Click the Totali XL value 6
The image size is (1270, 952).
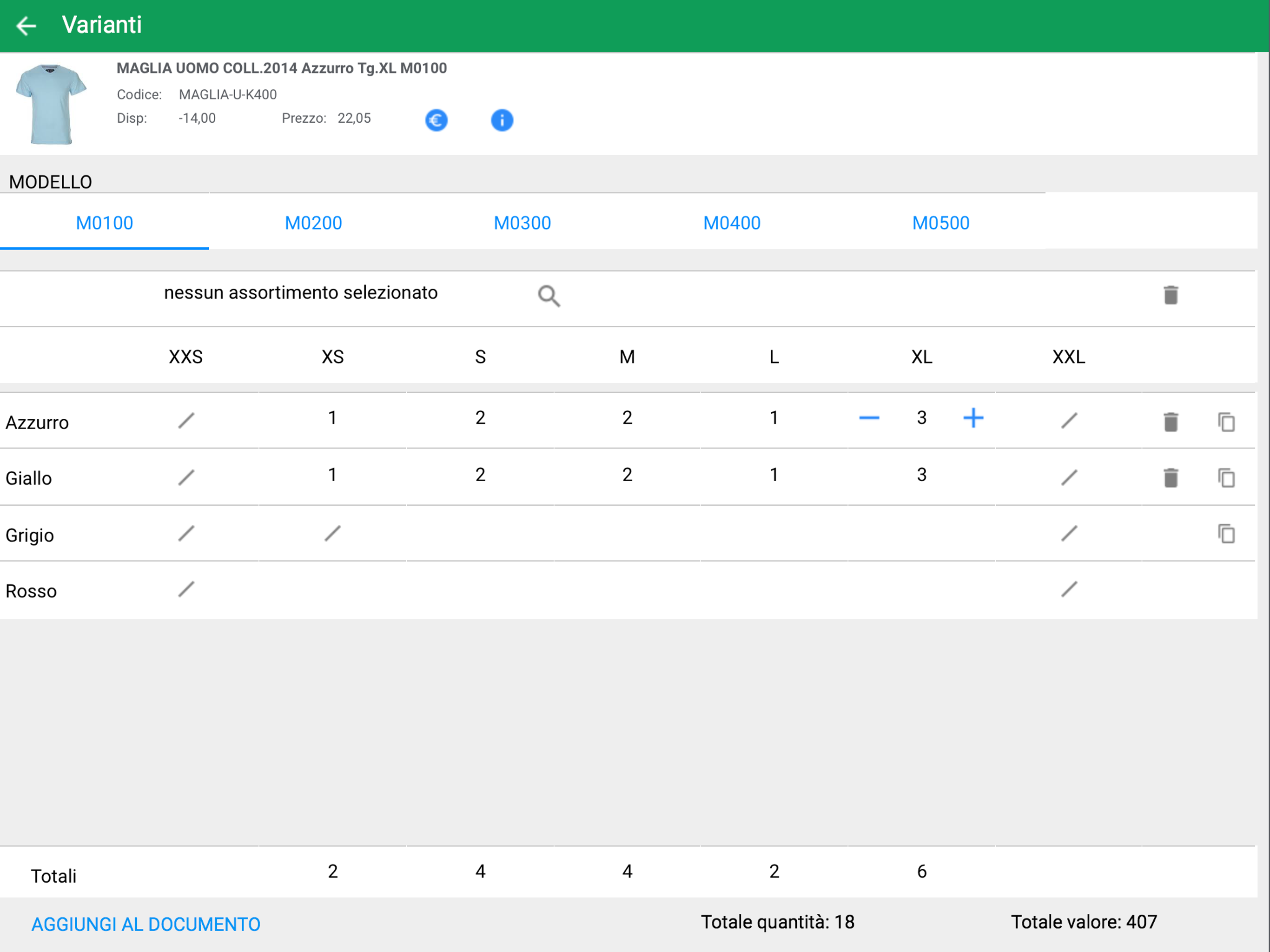(x=921, y=872)
